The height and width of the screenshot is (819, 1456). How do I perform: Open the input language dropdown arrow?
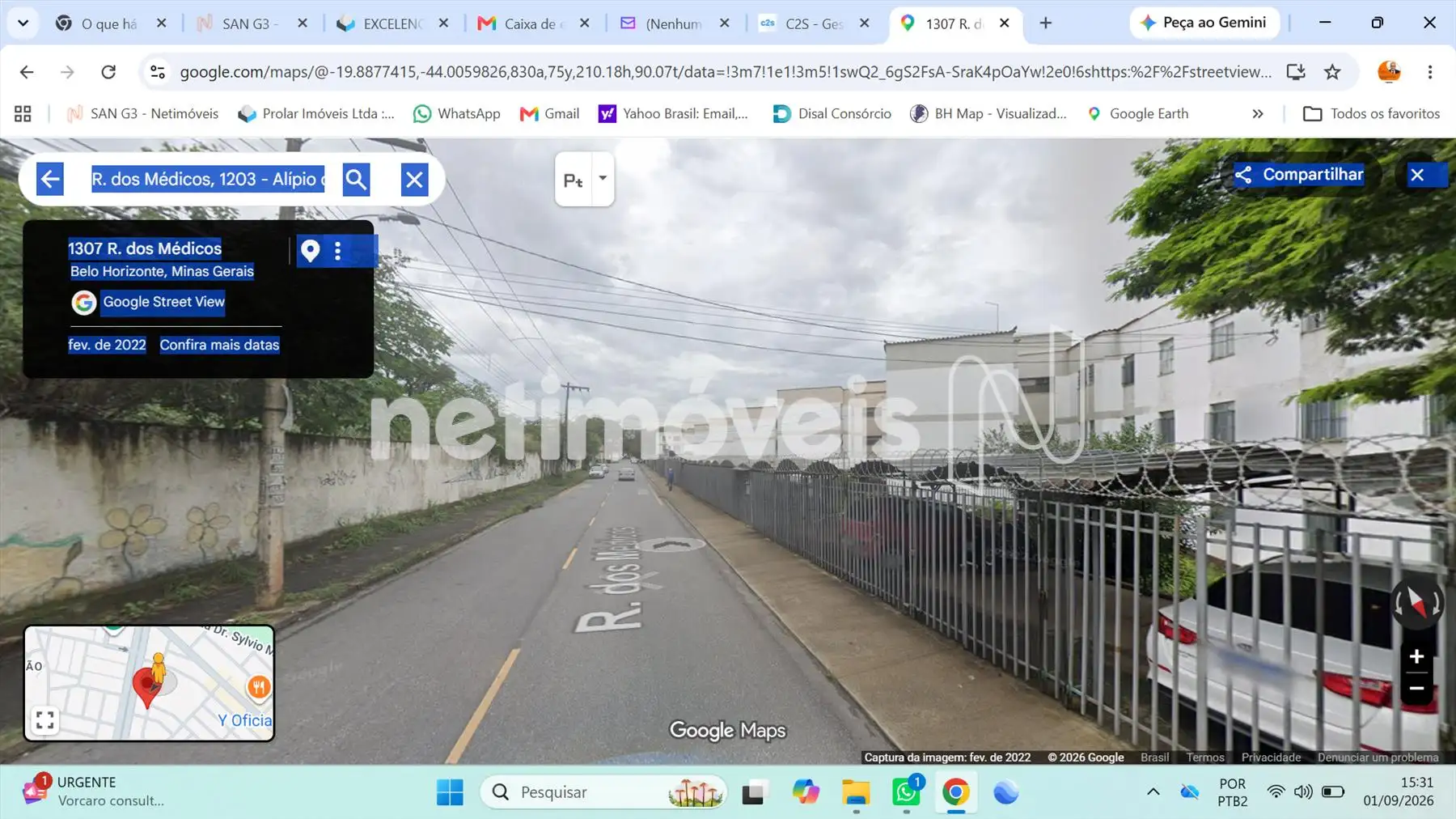[603, 178]
